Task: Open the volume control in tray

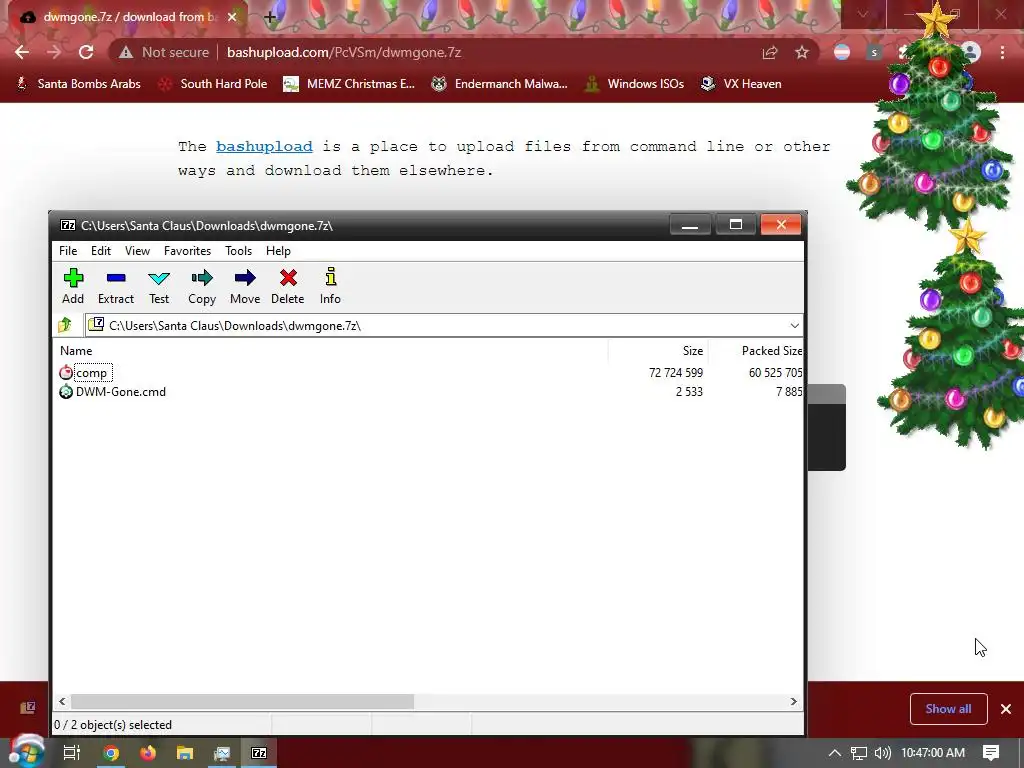Action: (883, 753)
